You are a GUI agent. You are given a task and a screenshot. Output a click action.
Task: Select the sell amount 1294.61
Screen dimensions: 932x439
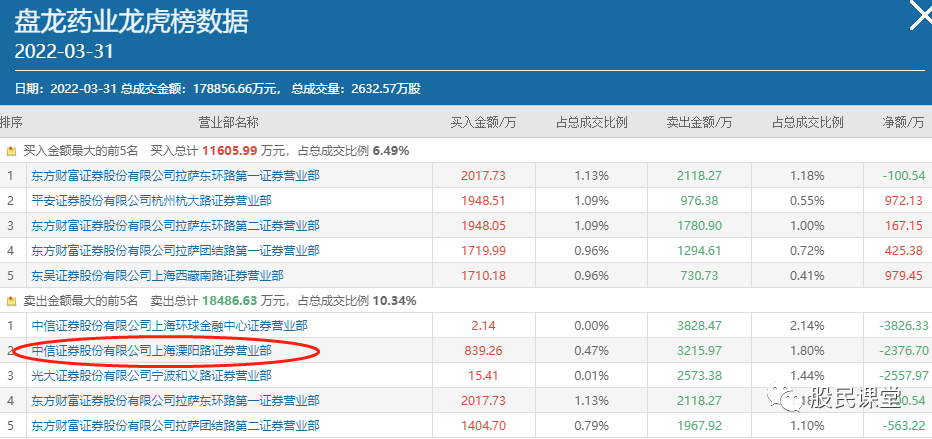(699, 251)
